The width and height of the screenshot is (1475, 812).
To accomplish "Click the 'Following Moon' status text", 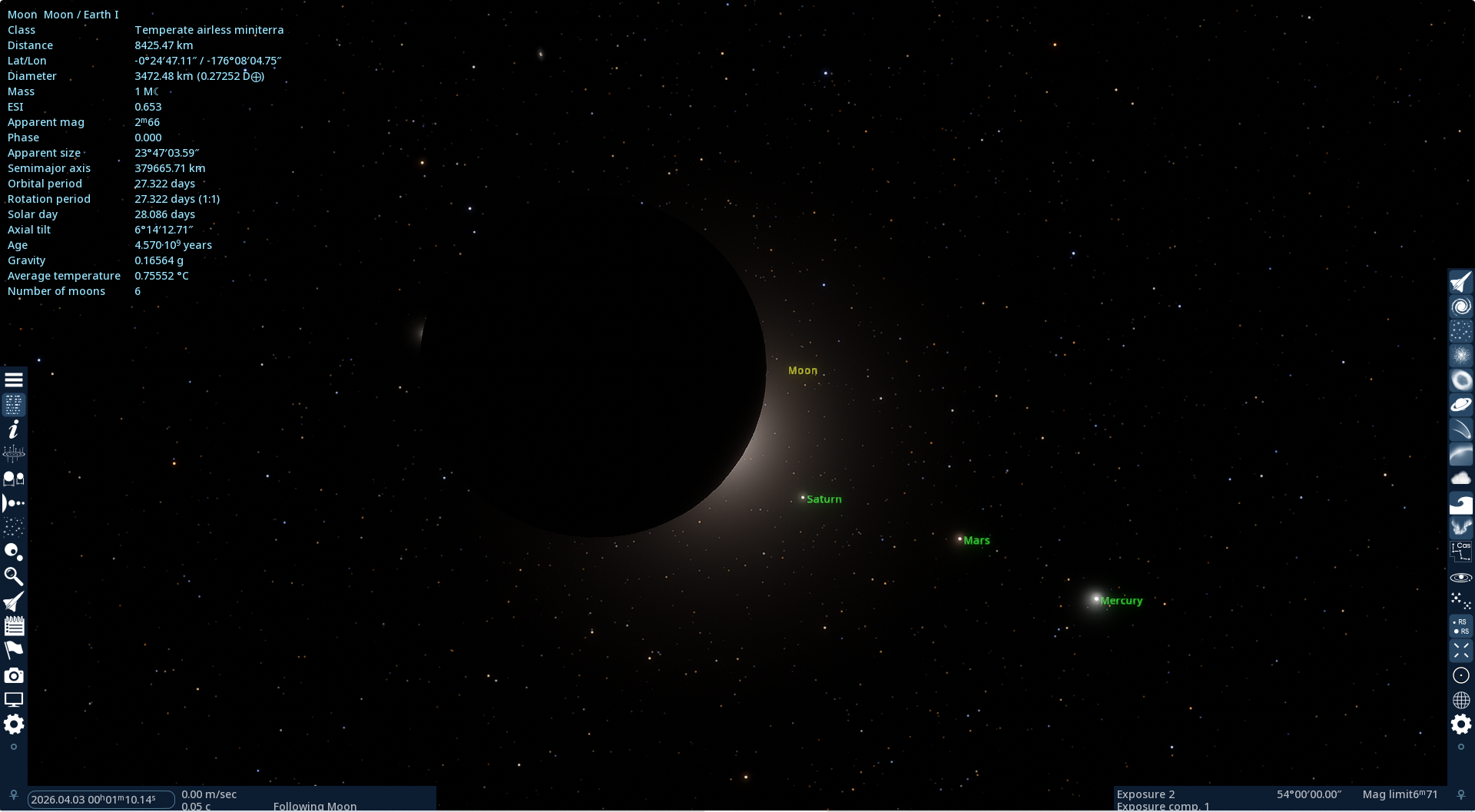I will pyautogui.click(x=315, y=806).
